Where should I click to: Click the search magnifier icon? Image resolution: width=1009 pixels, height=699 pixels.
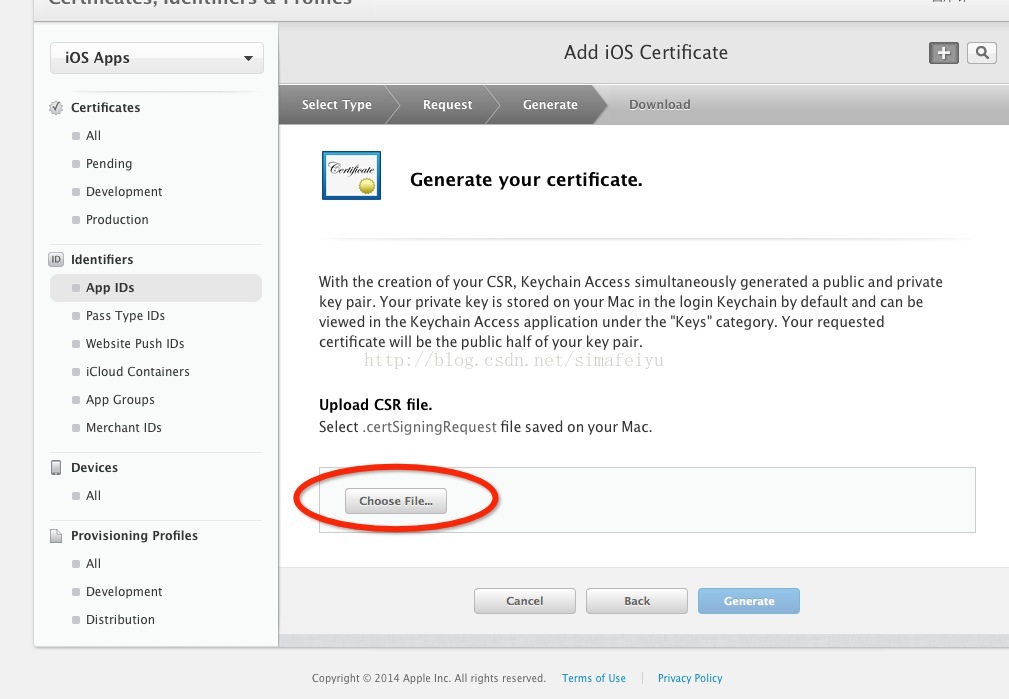981,53
